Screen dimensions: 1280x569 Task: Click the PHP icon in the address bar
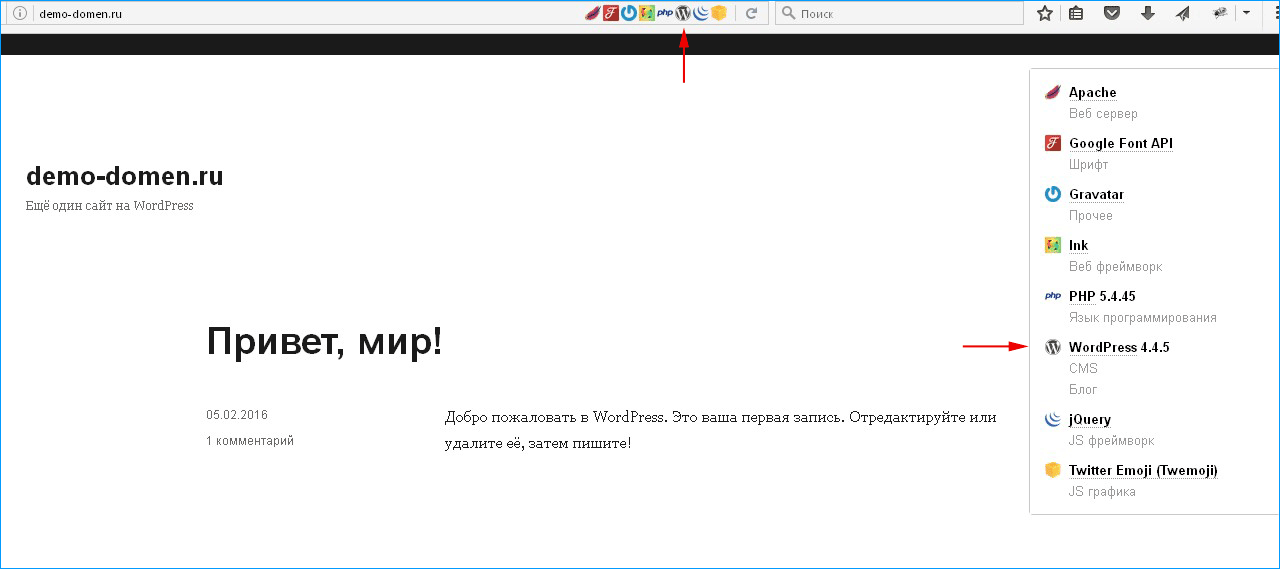[x=665, y=13]
